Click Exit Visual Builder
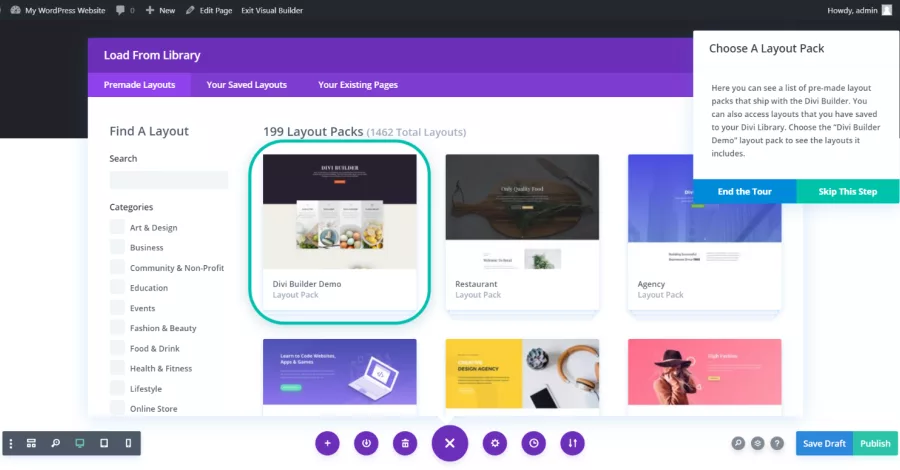The width and height of the screenshot is (900, 470). [272, 10]
